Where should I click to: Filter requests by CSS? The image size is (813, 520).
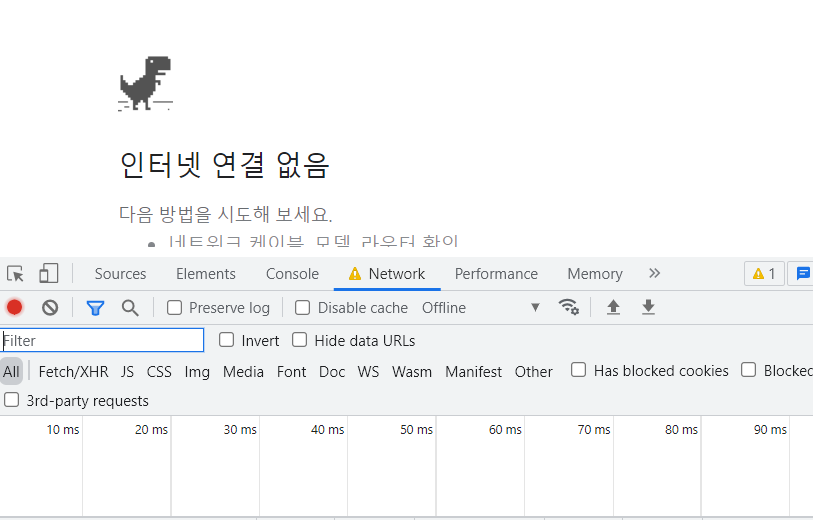click(x=159, y=372)
